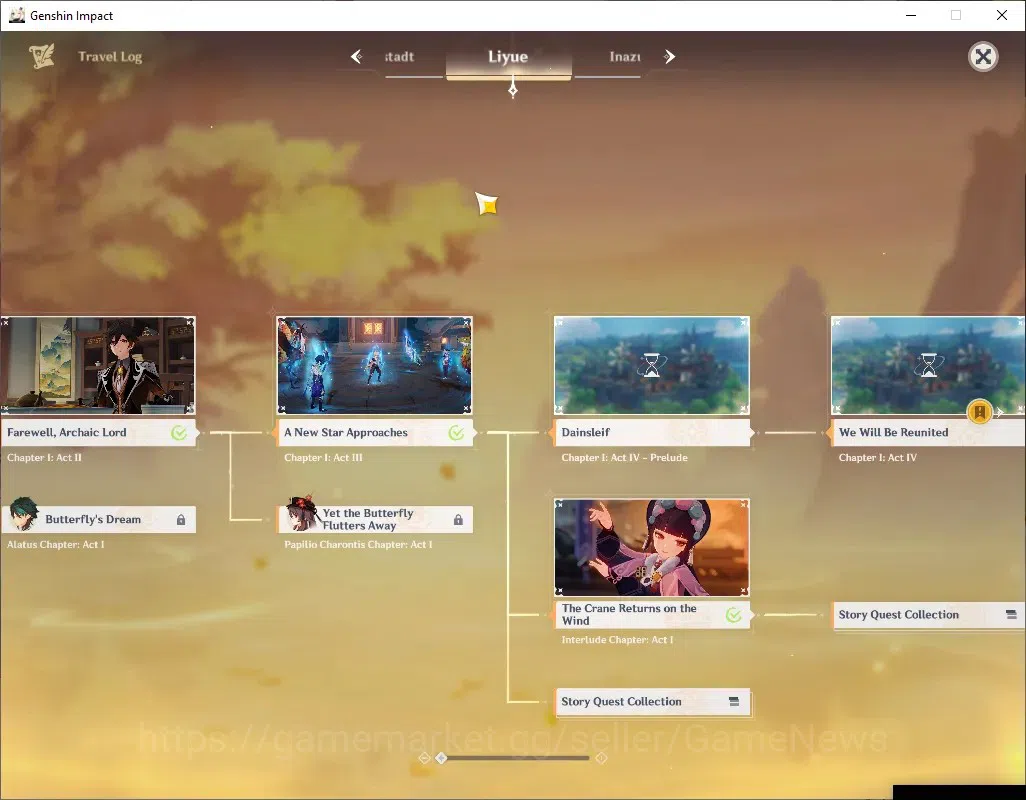Screen dimensions: 1026x800
Task: Maximize the Genshin Impact window
Action: point(956,15)
